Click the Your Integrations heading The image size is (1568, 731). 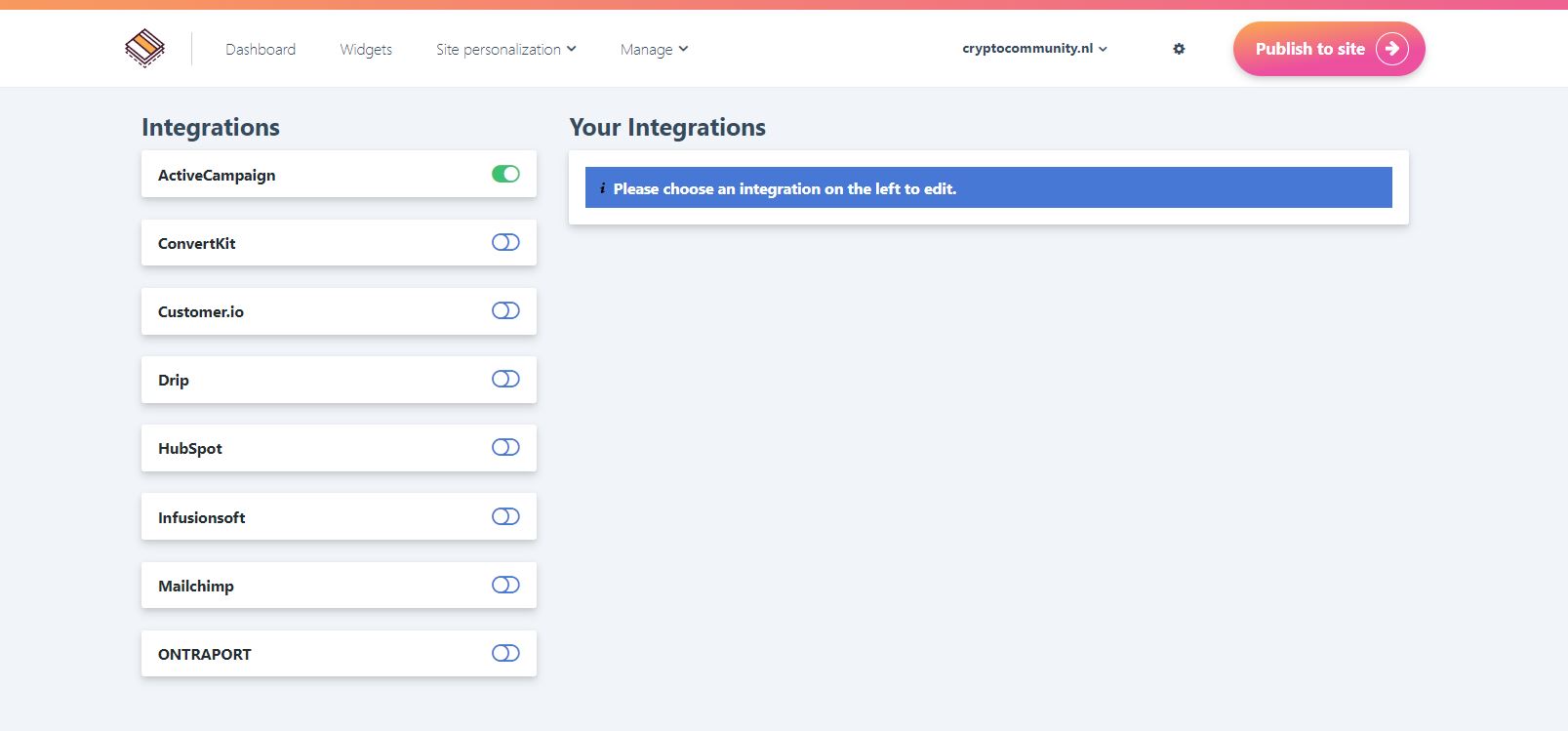point(667,127)
